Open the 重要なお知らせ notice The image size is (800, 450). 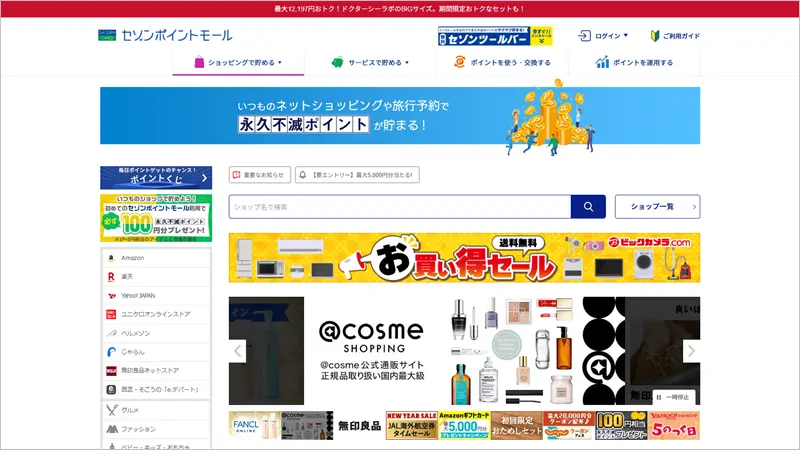(260, 174)
